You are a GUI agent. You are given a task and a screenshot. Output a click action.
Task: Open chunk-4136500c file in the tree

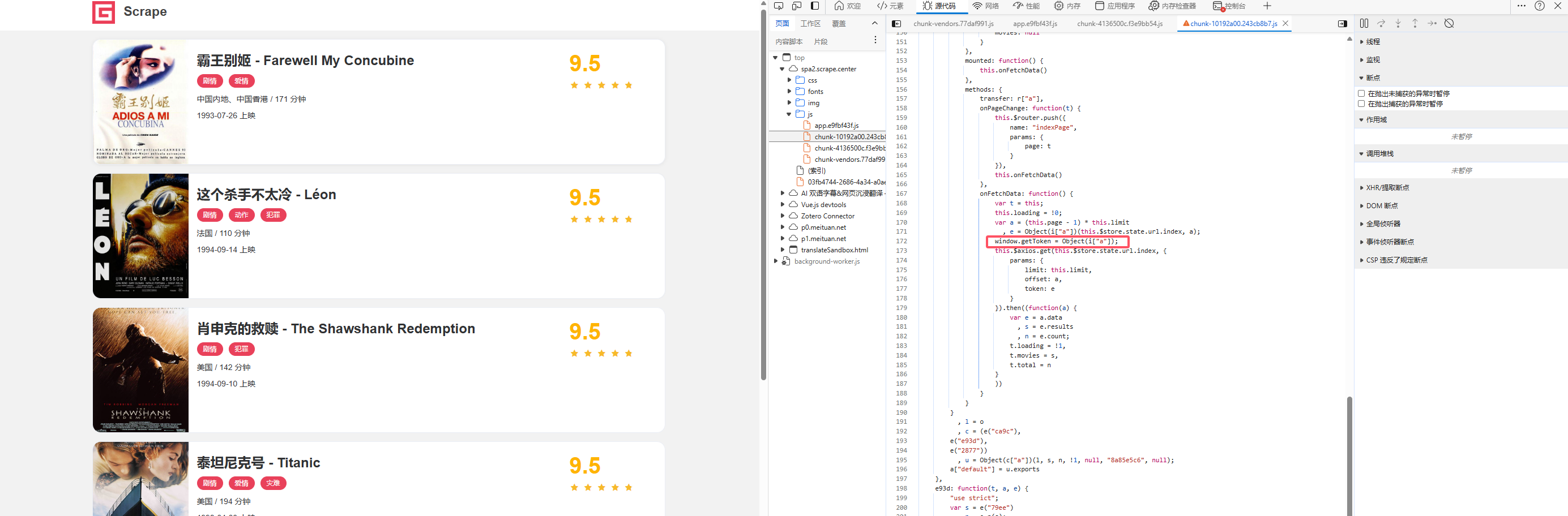849,148
